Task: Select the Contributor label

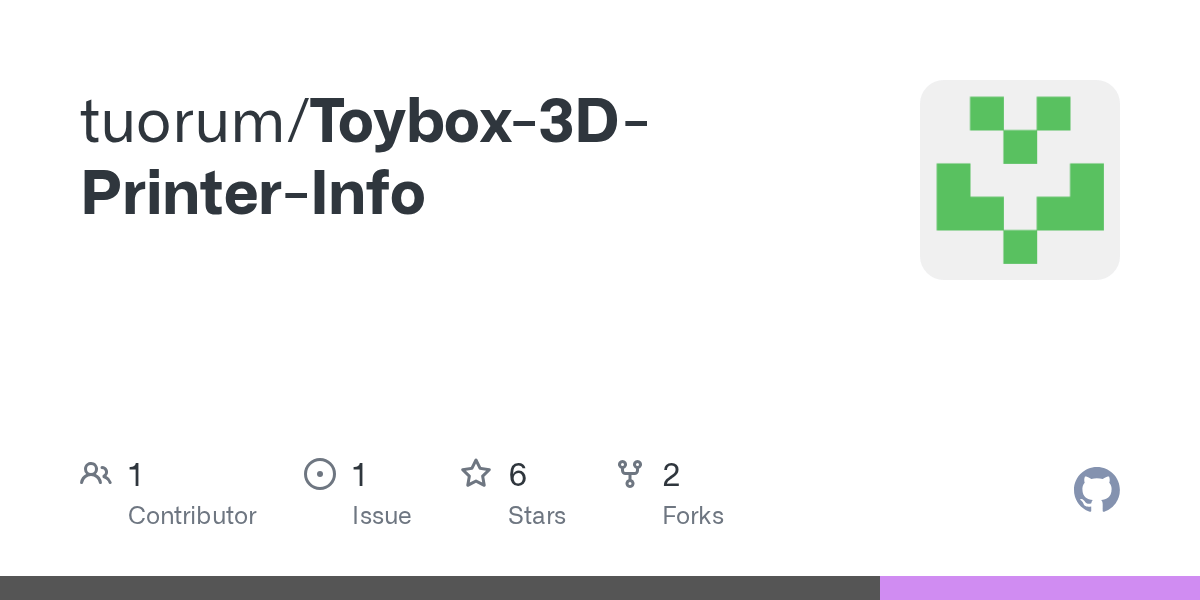Action: pyautogui.click(x=192, y=516)
